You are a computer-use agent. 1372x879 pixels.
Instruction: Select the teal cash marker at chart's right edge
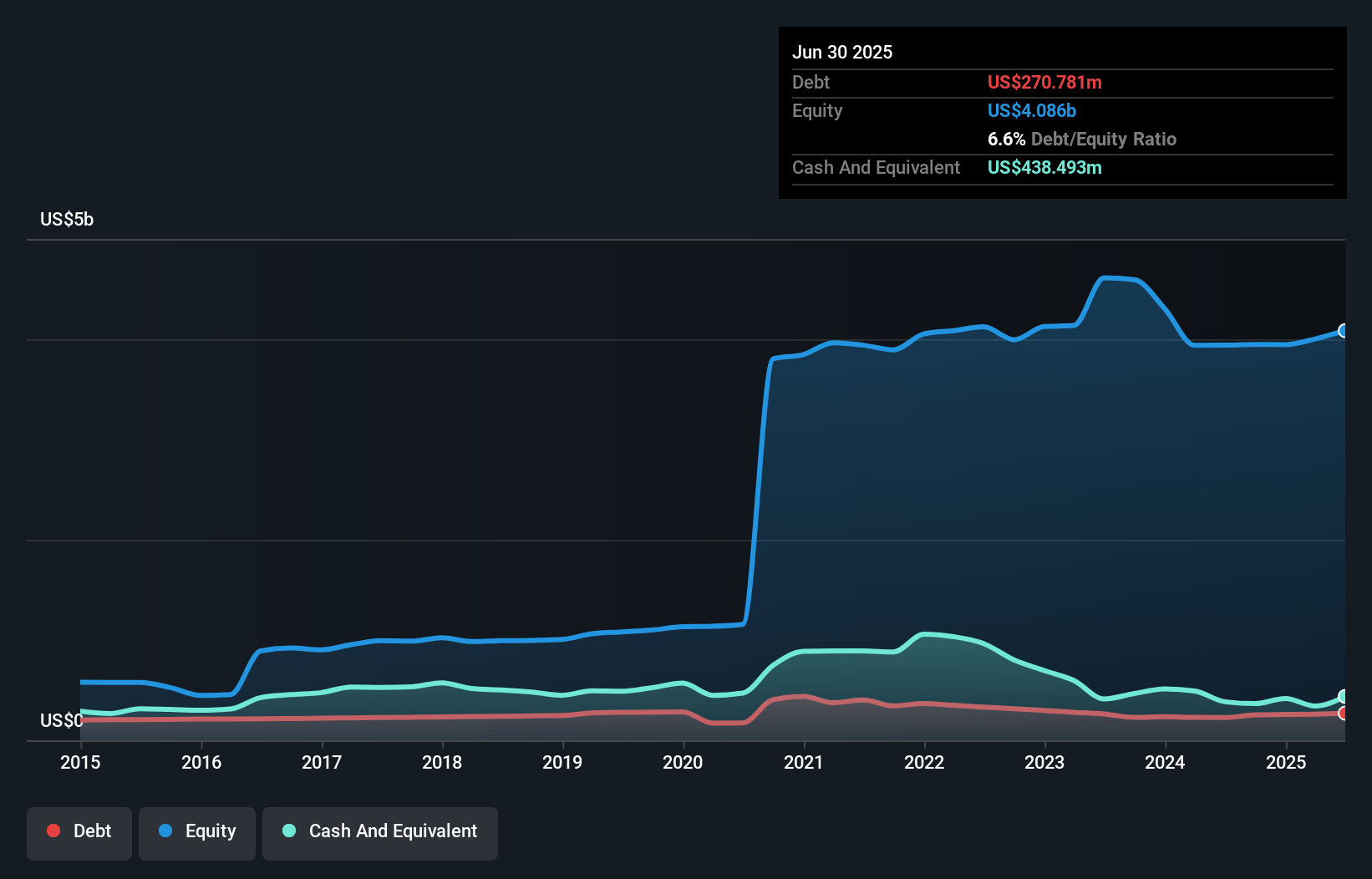1344,696
